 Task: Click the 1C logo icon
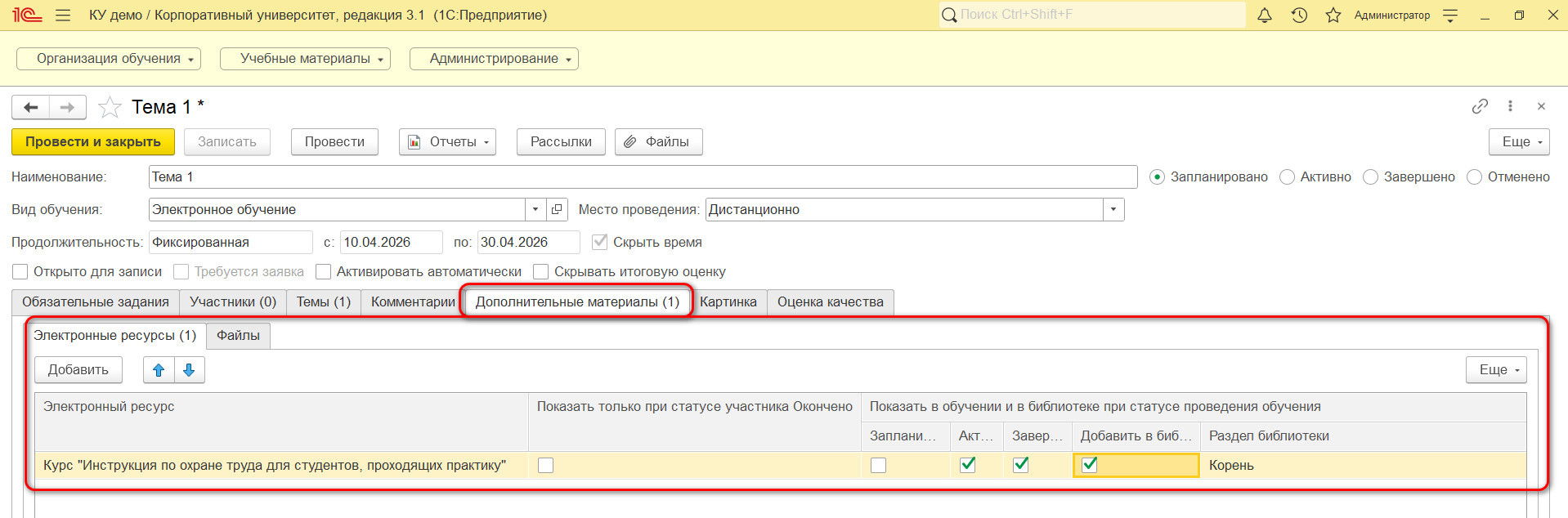tap(26, 15)
